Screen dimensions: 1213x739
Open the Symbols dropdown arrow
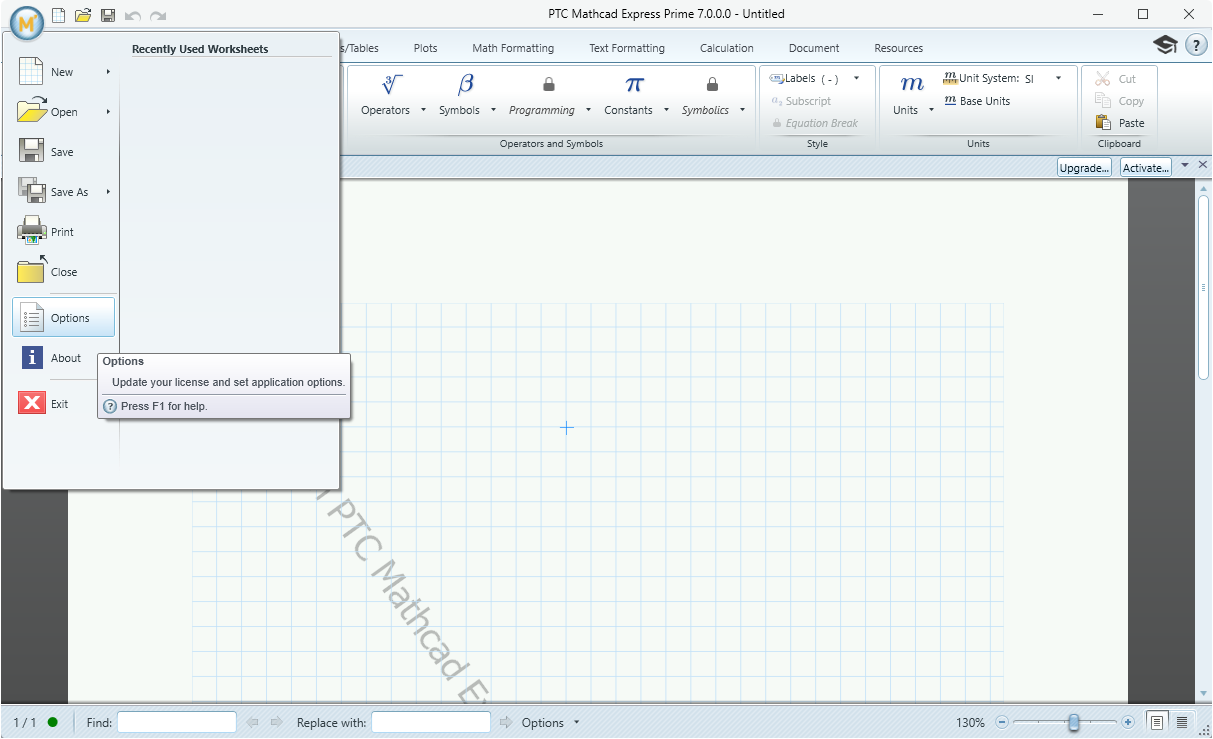pos(494,110)
